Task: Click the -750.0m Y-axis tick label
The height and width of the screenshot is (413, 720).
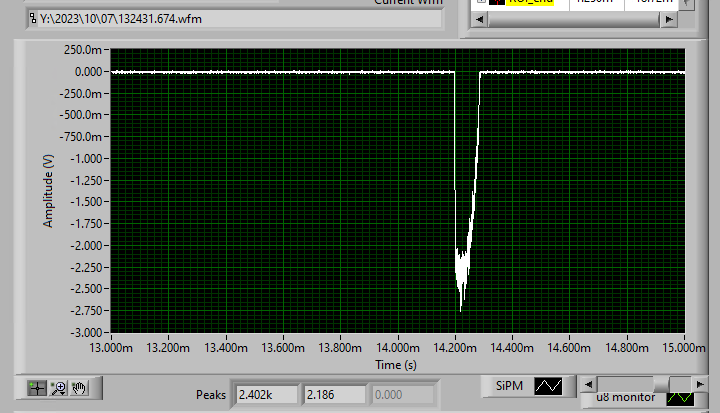Action: click(x=80, y=137)
